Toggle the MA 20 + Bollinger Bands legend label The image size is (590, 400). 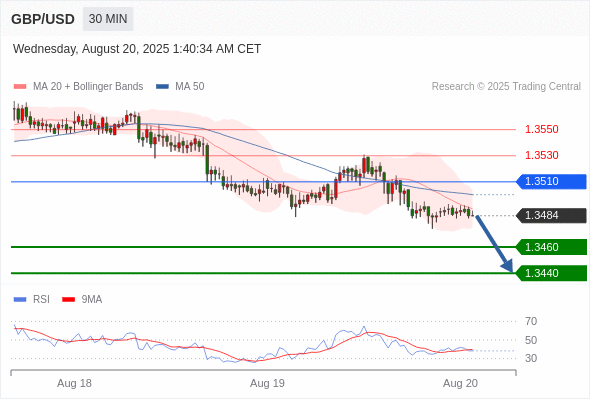[88, 87]
